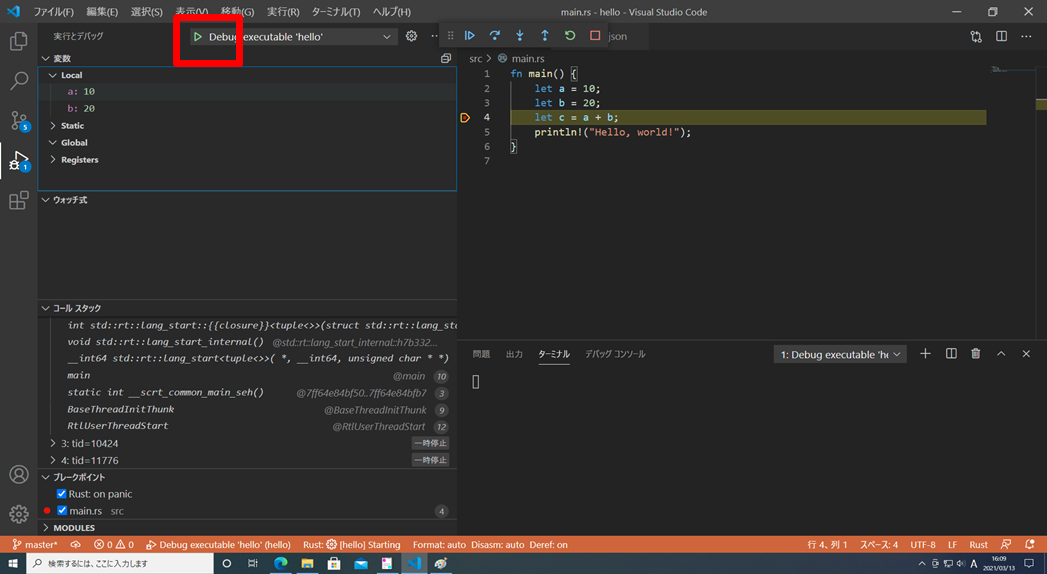Image resolution: width=1047 pixels, height=574 pixels.
Task: Open the ファイル(F) menu
Action: point(53,12)
